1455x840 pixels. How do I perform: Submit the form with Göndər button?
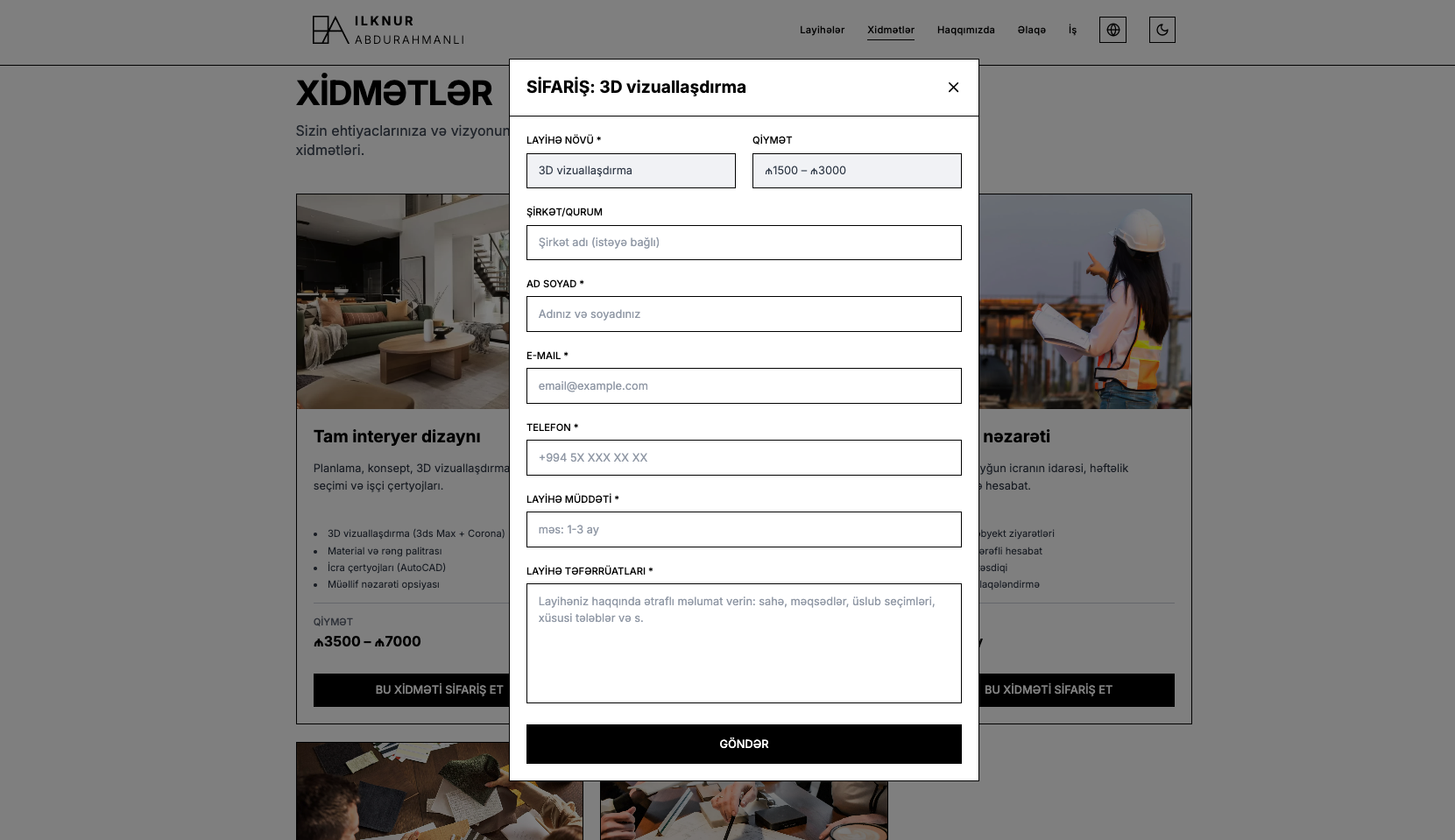click(x=744, y=744)
